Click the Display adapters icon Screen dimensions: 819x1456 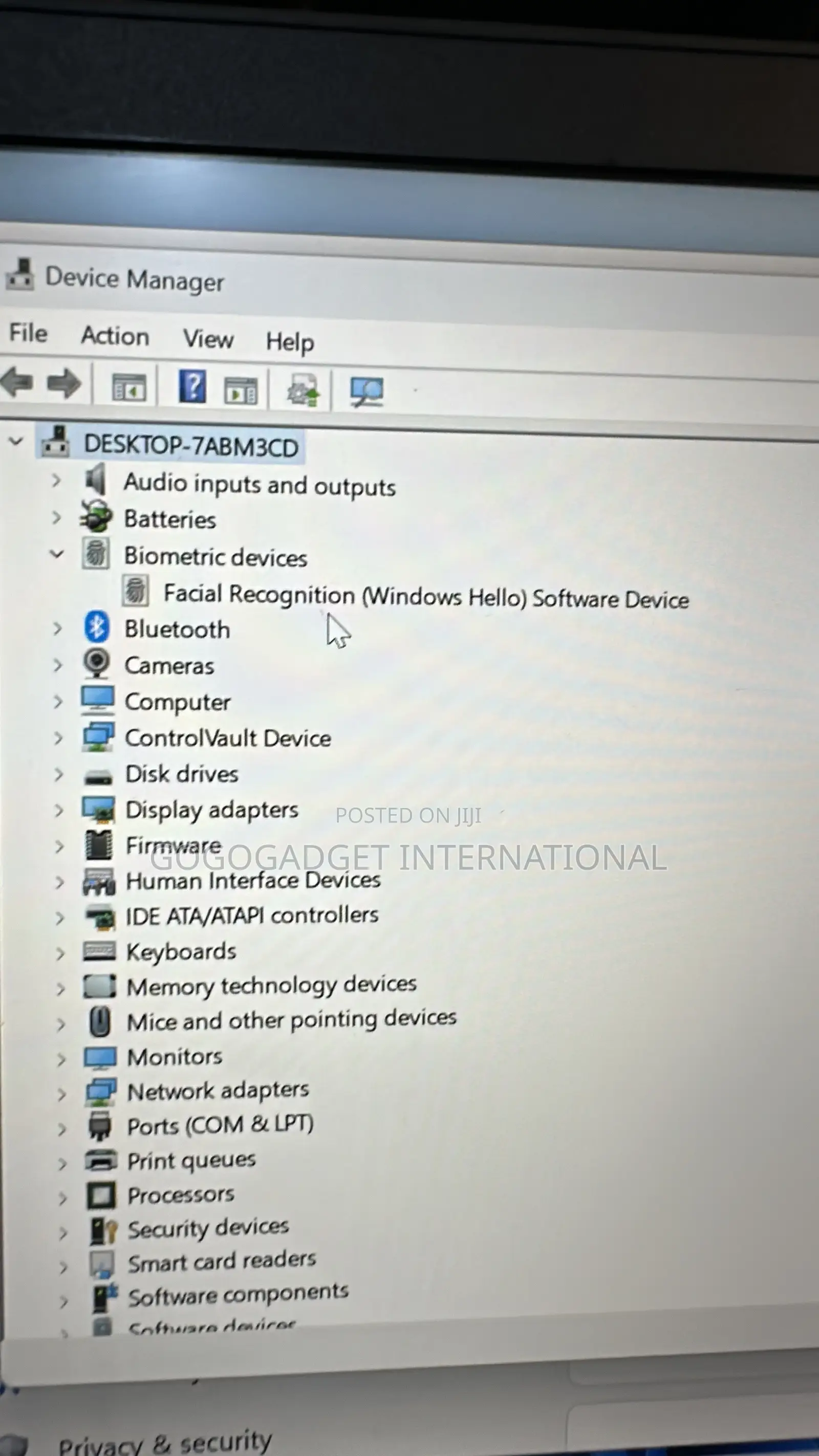pos(99,809)
